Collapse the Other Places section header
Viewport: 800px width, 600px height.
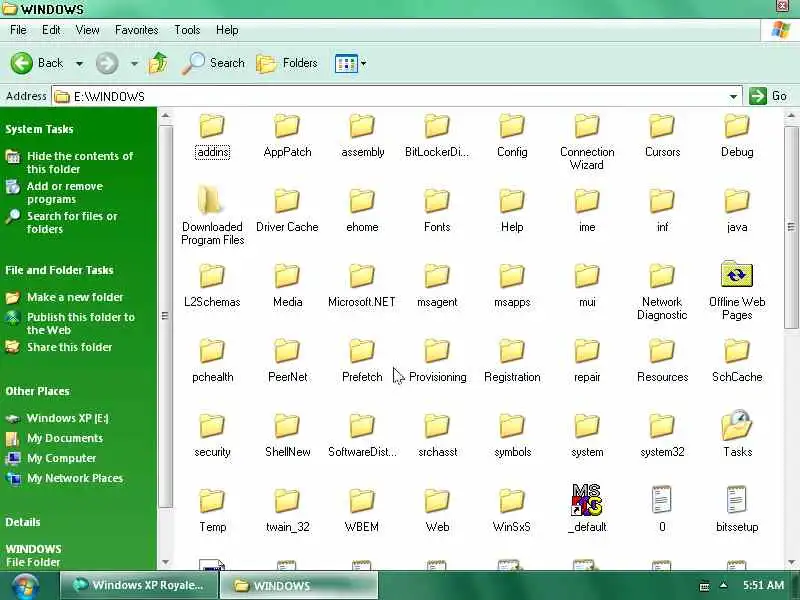(x=37, y=391)
